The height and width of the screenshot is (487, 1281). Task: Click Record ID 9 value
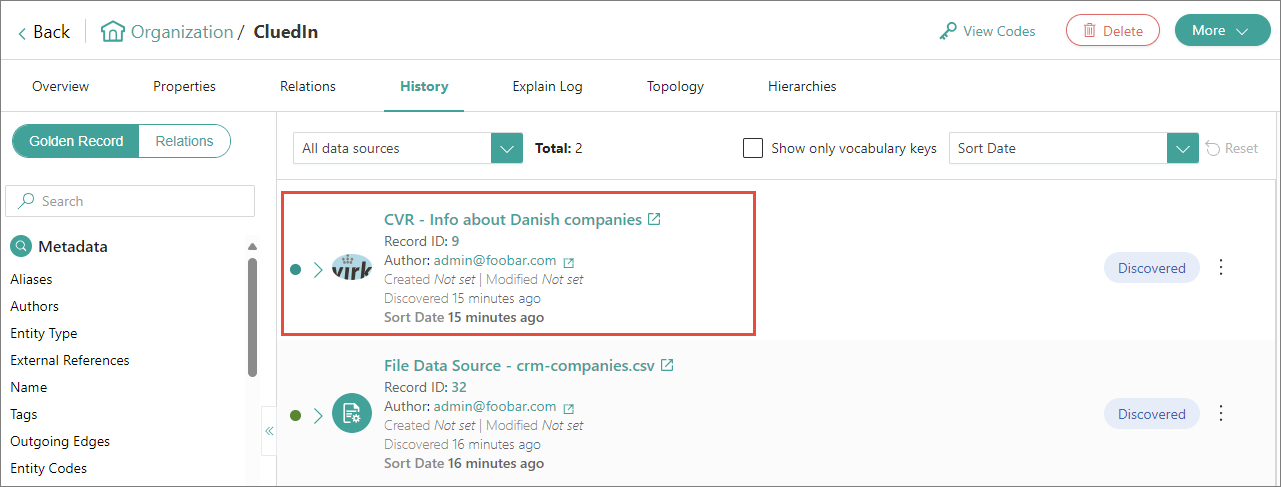455,241
